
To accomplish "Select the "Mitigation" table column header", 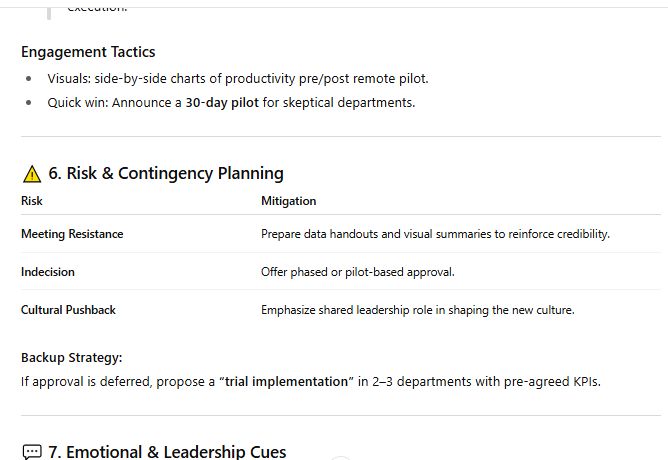I will (288, 201).
